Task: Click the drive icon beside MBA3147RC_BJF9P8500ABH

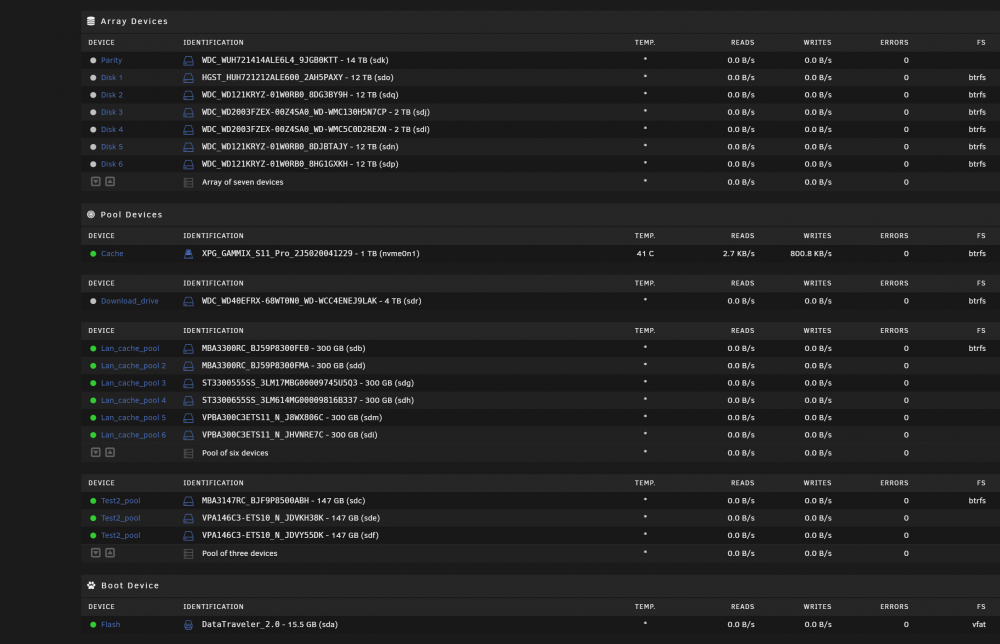Action: [x=188, y=501]
